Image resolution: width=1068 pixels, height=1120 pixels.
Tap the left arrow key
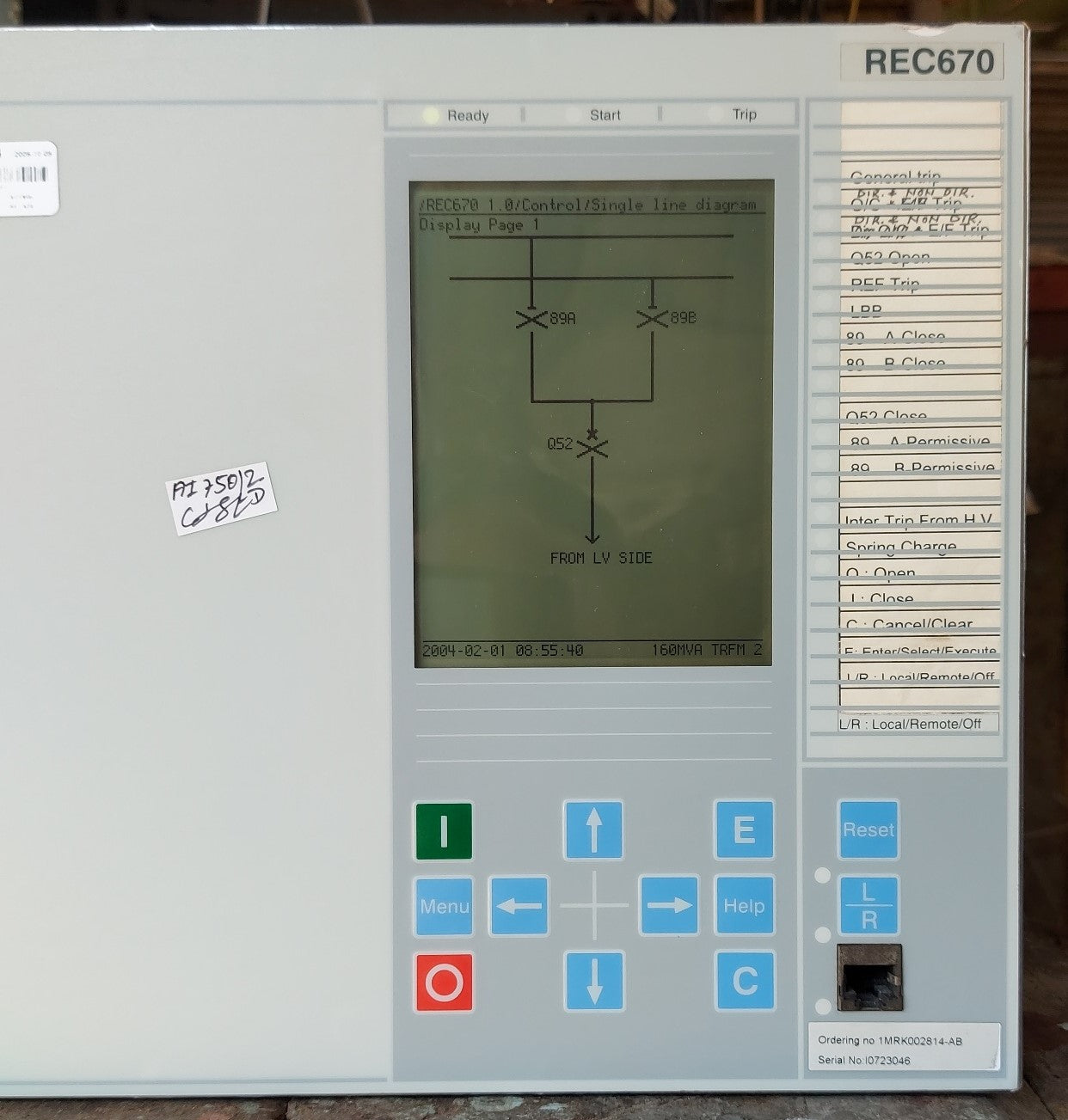click(519, 906)
